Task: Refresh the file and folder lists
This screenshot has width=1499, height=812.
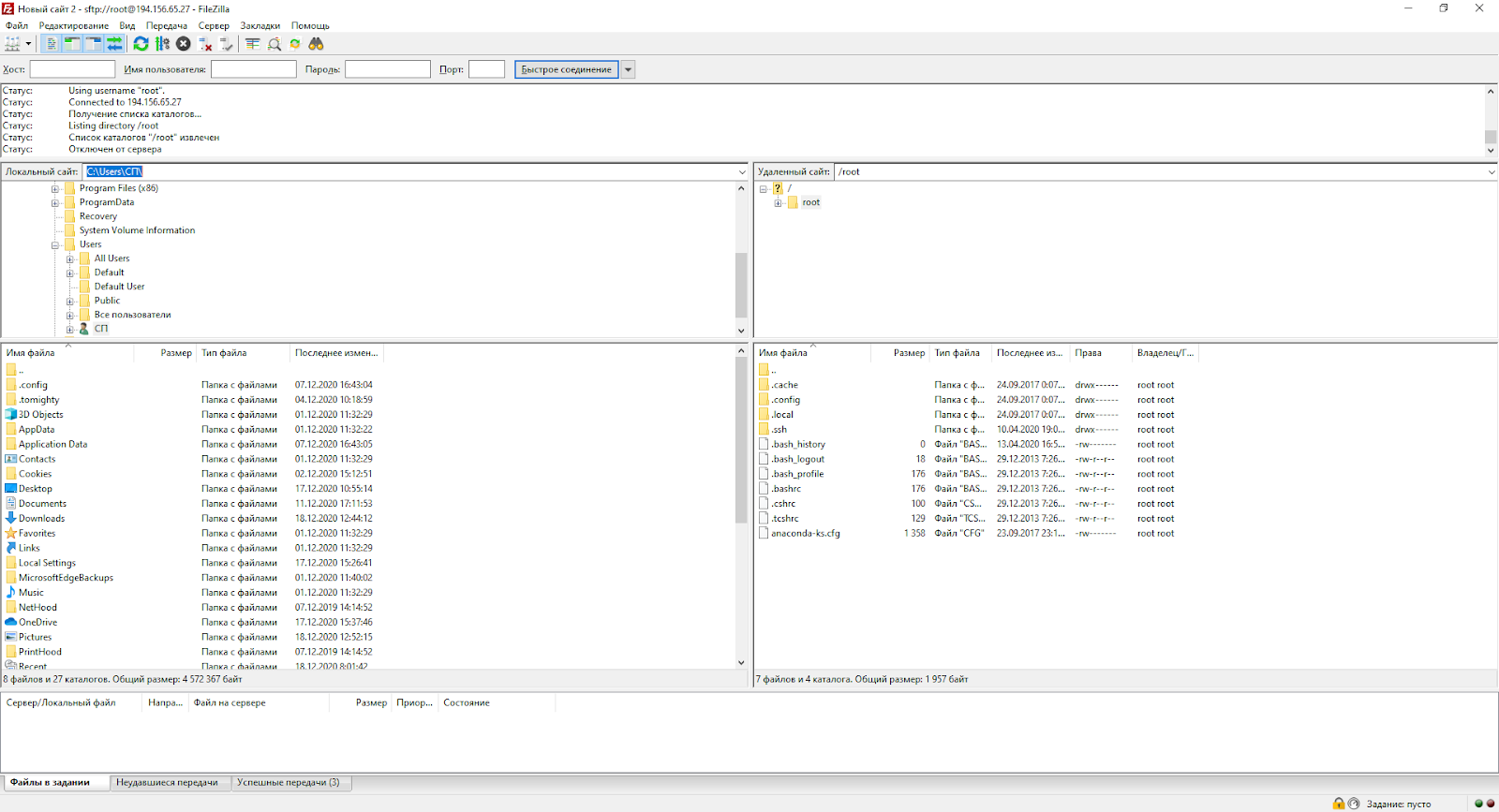Action: click(x=141, y=44)
